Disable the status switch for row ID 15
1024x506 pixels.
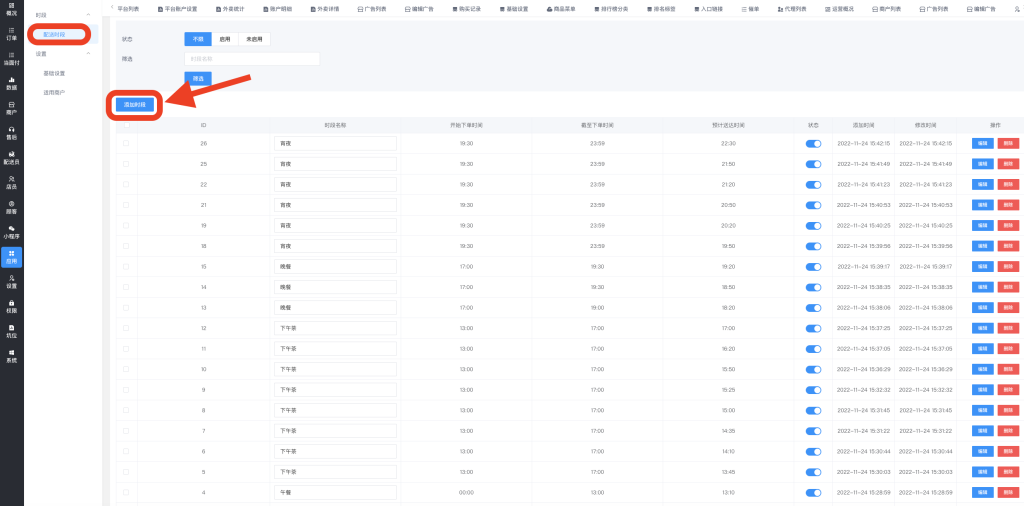coord(813,267)
